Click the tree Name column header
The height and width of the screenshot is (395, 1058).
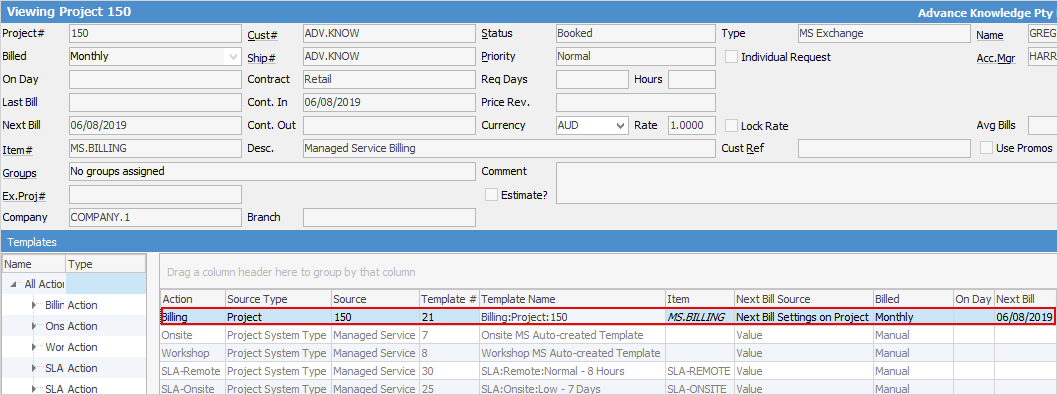tap(34, 264)
